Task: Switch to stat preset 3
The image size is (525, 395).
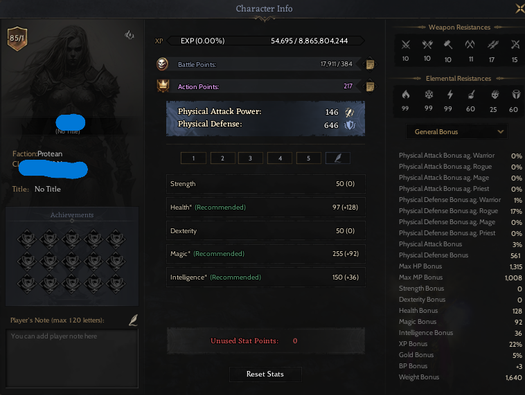Action: point(250,158)
